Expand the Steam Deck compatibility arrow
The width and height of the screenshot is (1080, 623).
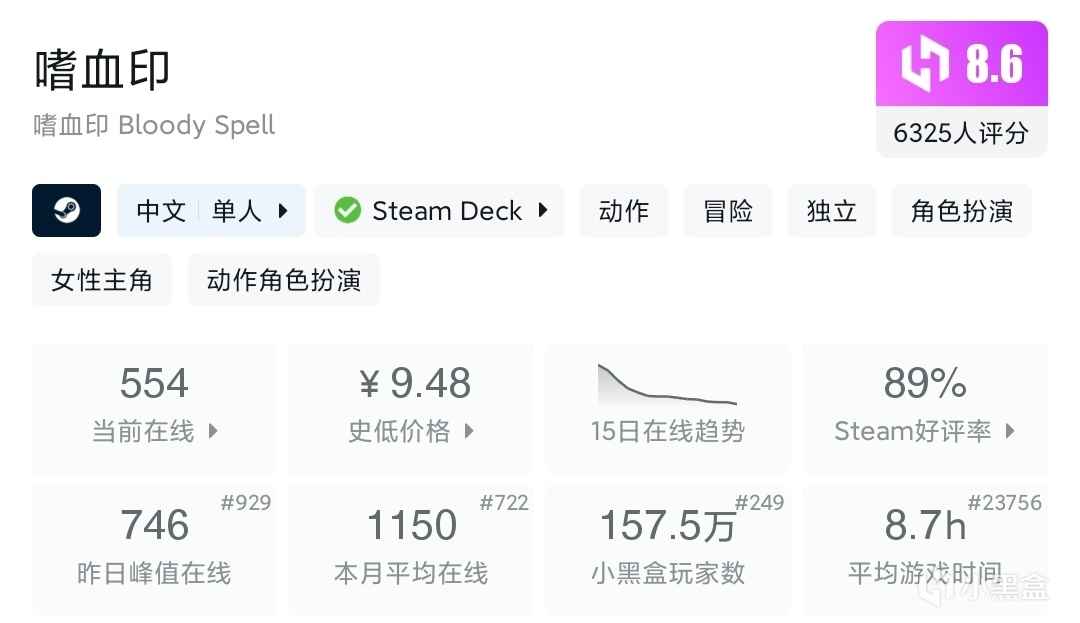tap(543, 211)
